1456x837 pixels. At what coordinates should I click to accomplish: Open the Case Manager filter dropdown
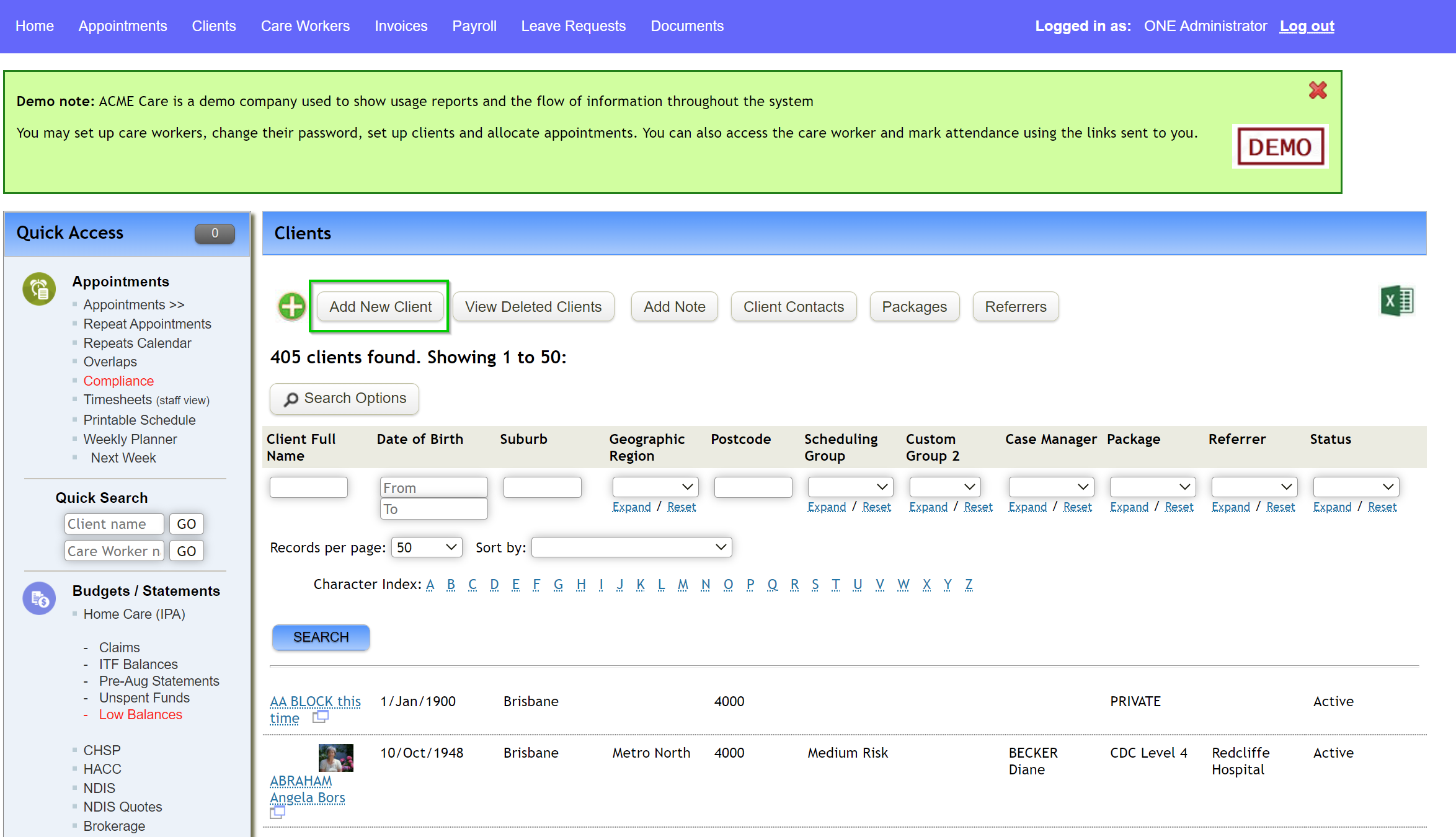[1050, 487]
